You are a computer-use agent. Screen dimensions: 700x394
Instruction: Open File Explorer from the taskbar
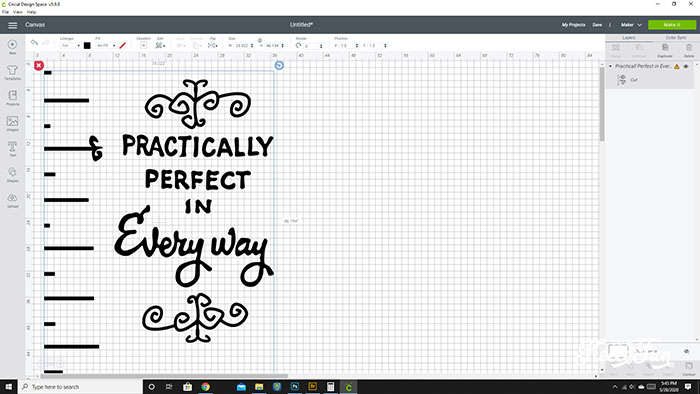pos(259,387)
